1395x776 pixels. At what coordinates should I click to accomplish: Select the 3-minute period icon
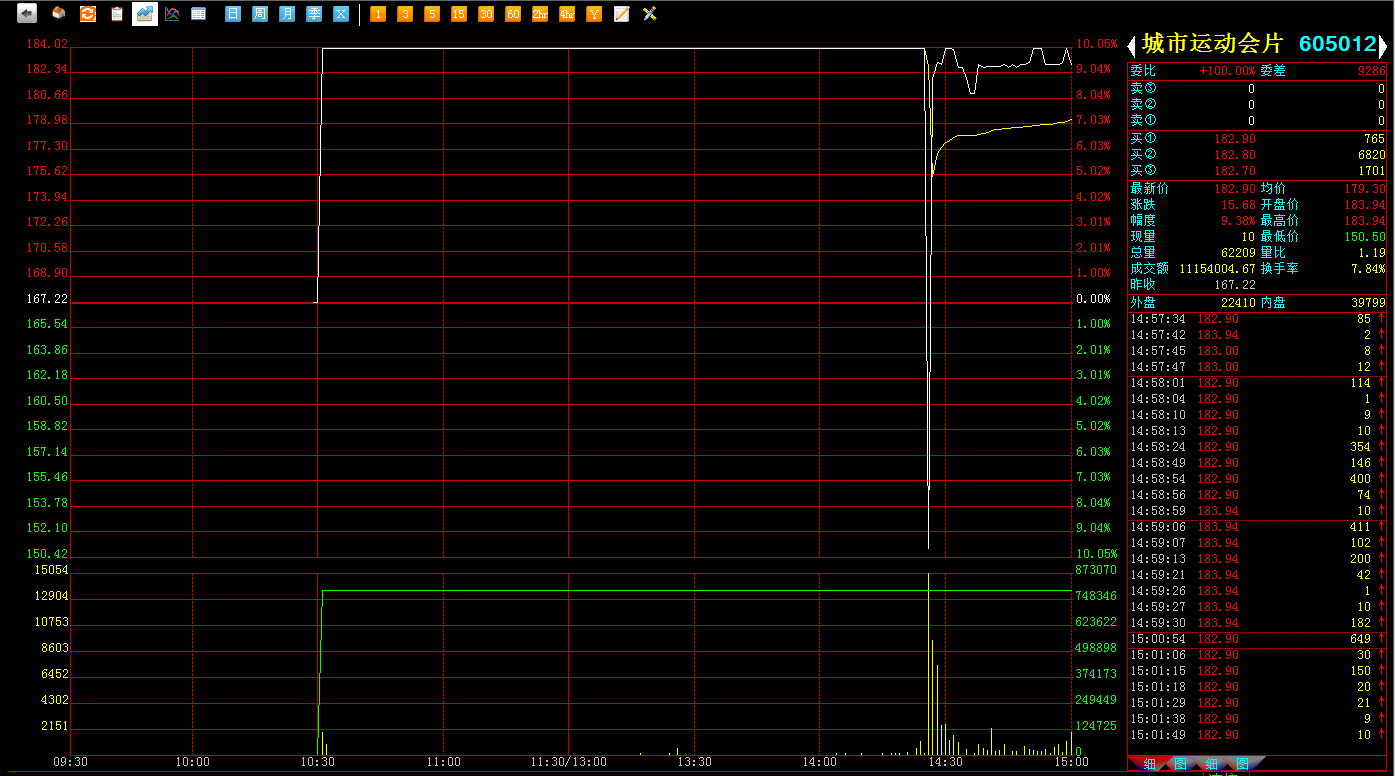pyautogui.click(x=405, y=14)
